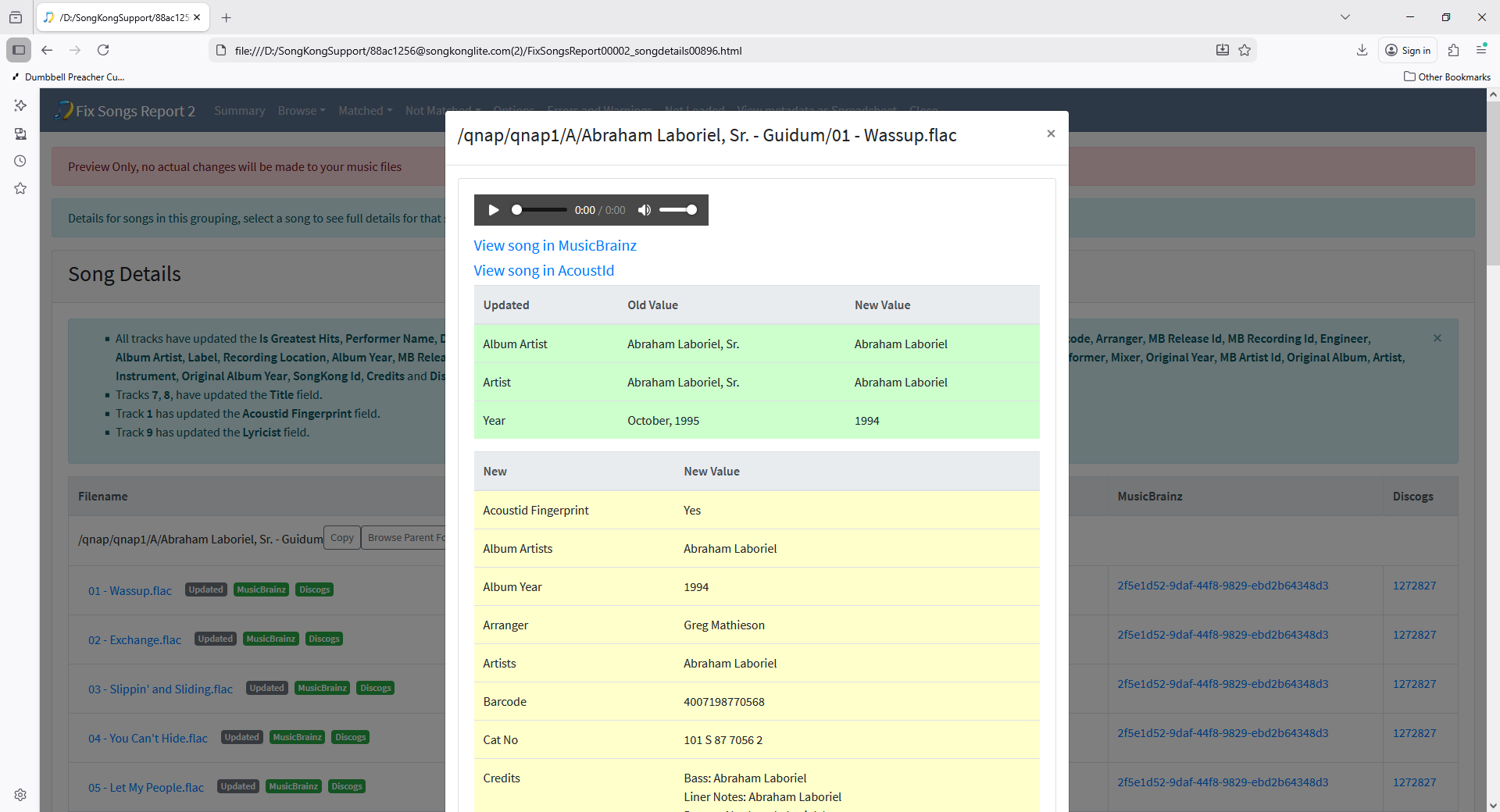
Task: Play the audio in the song player
Action: pyautogui.click(x=493, y=210)
